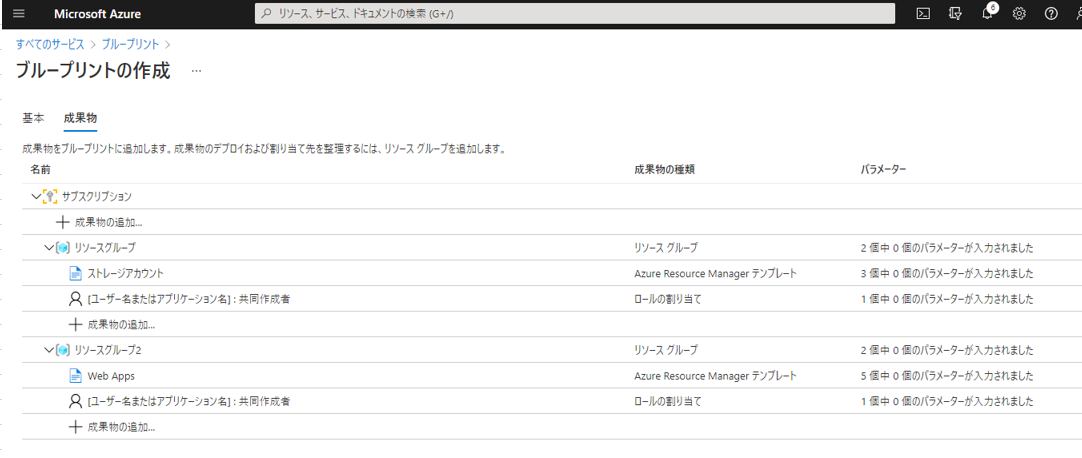Click the Web Apps template document icon
The height and width of the screenshot is (458, 1082).
pos(76,376)
